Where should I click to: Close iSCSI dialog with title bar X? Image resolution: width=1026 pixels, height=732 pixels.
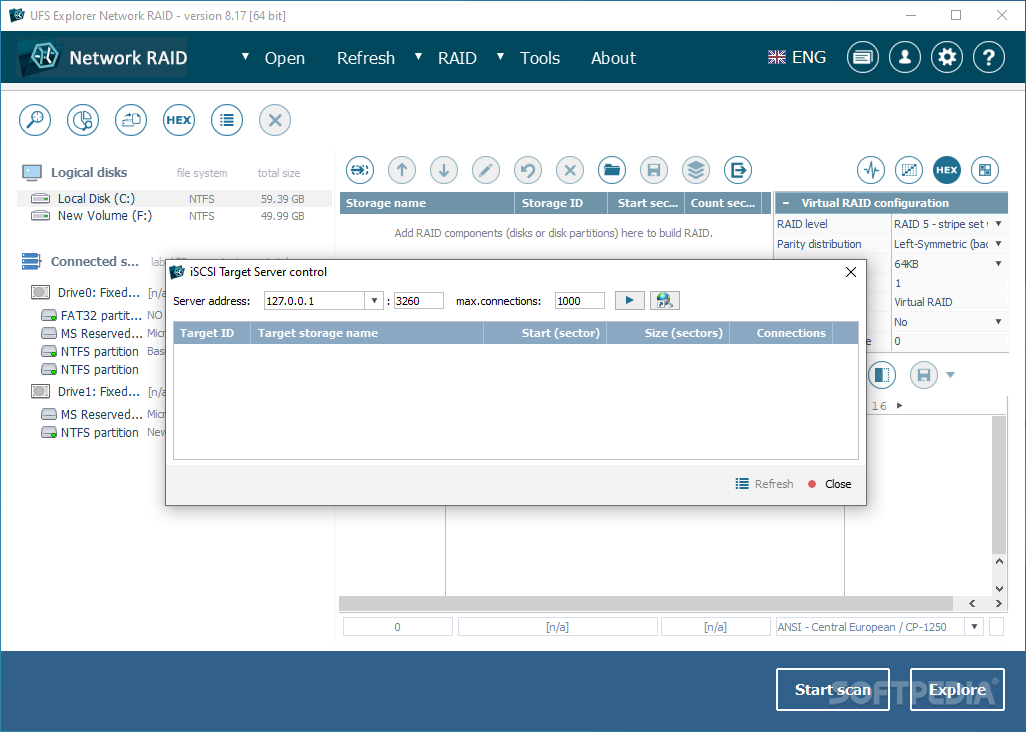tap(851, 272)
